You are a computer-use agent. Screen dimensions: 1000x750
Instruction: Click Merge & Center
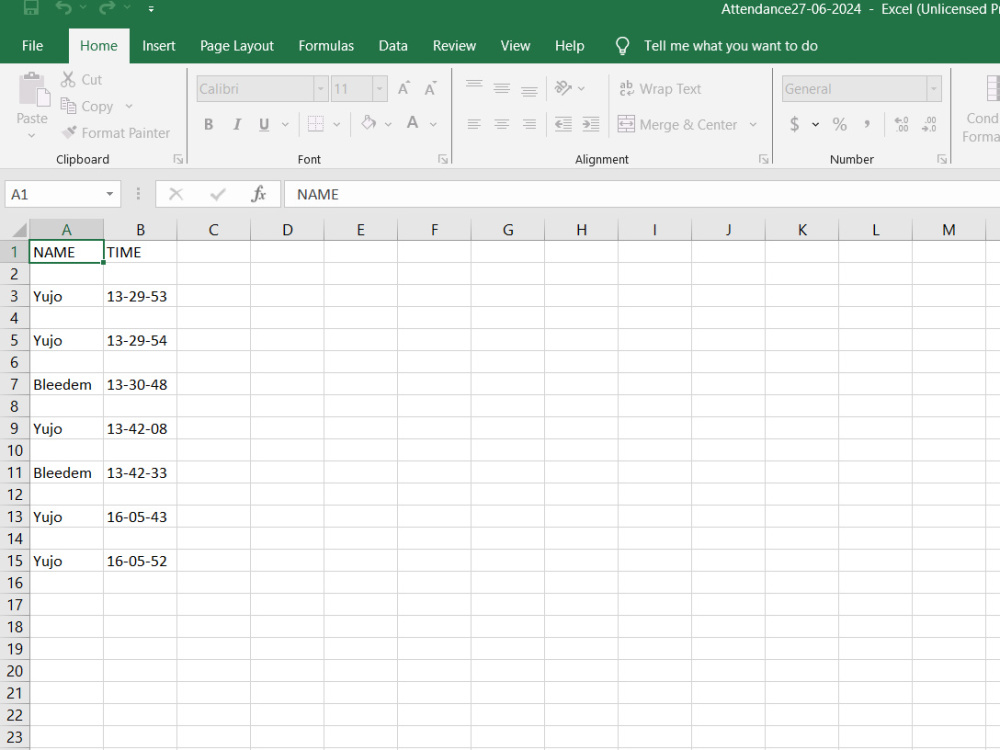(x=678, y=124)
